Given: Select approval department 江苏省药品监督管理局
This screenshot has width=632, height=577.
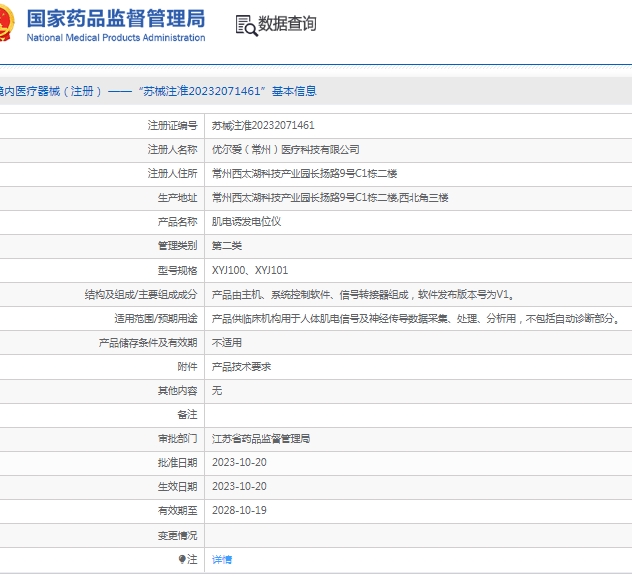Looking at the screenshot, I should click(x=261, y=438).
